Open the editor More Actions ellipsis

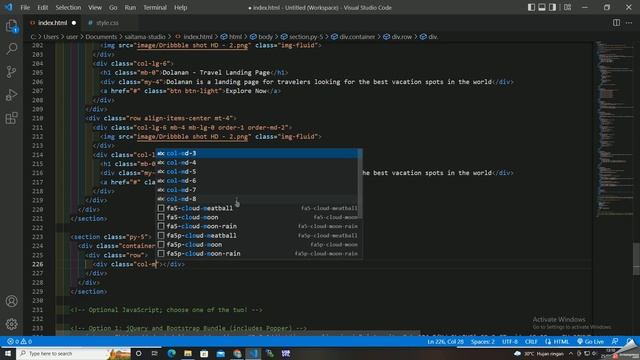coord(629,23)
